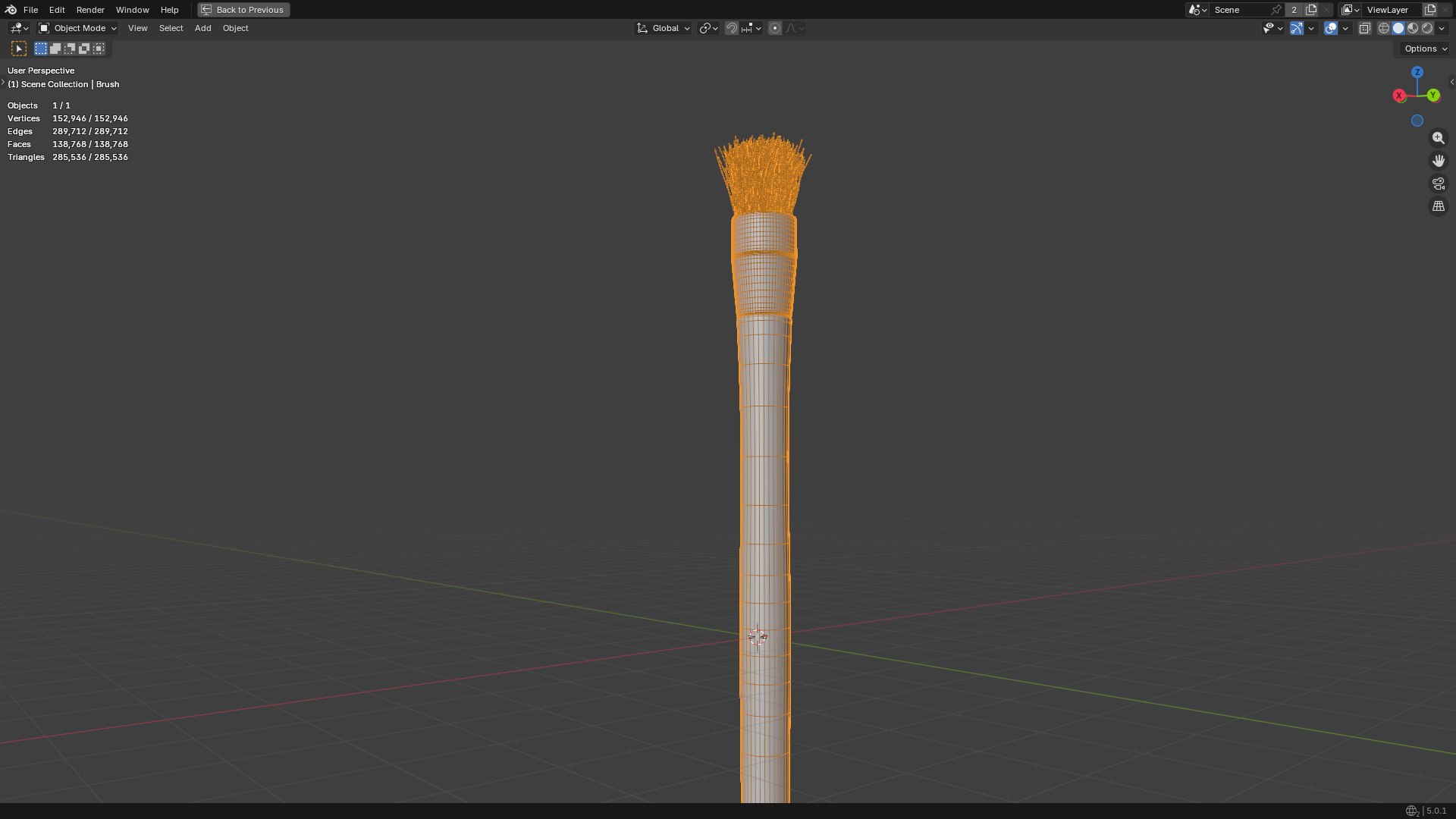The image size is (1456, 819).
Task: Toggle X-Ray mode icon
Action: [x=1365, y=28]
